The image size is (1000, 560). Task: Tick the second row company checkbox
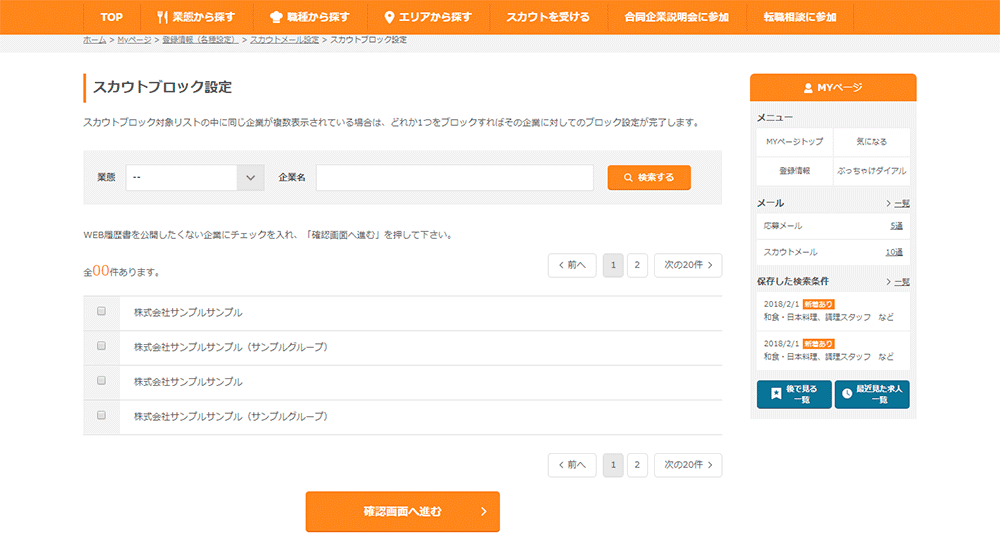[101, 346]
